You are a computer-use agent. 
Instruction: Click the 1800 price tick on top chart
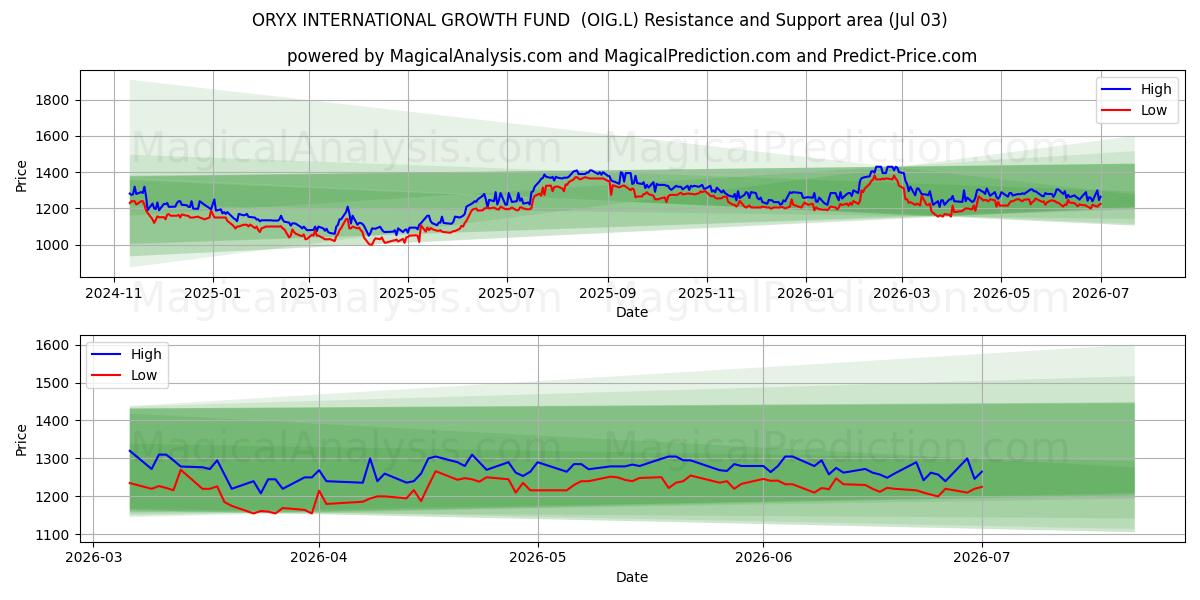[x=51, y=100]
